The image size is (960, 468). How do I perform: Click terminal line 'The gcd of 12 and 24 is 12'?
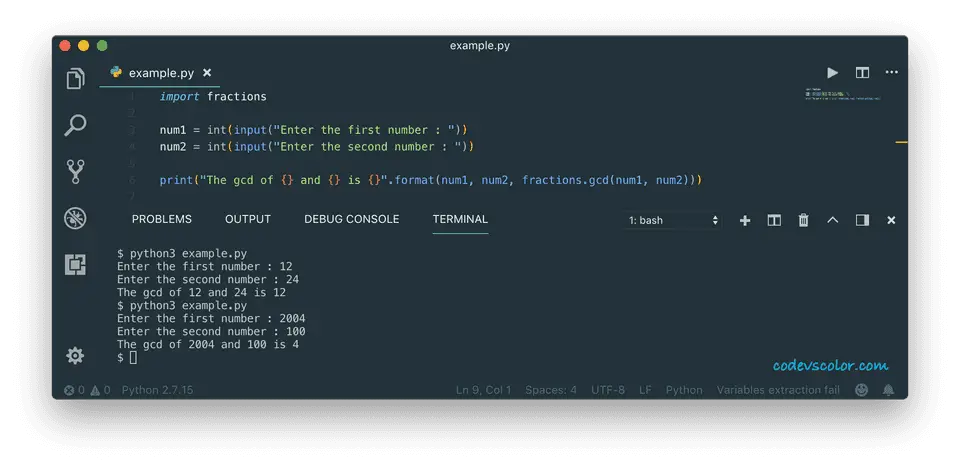(201, 293)
